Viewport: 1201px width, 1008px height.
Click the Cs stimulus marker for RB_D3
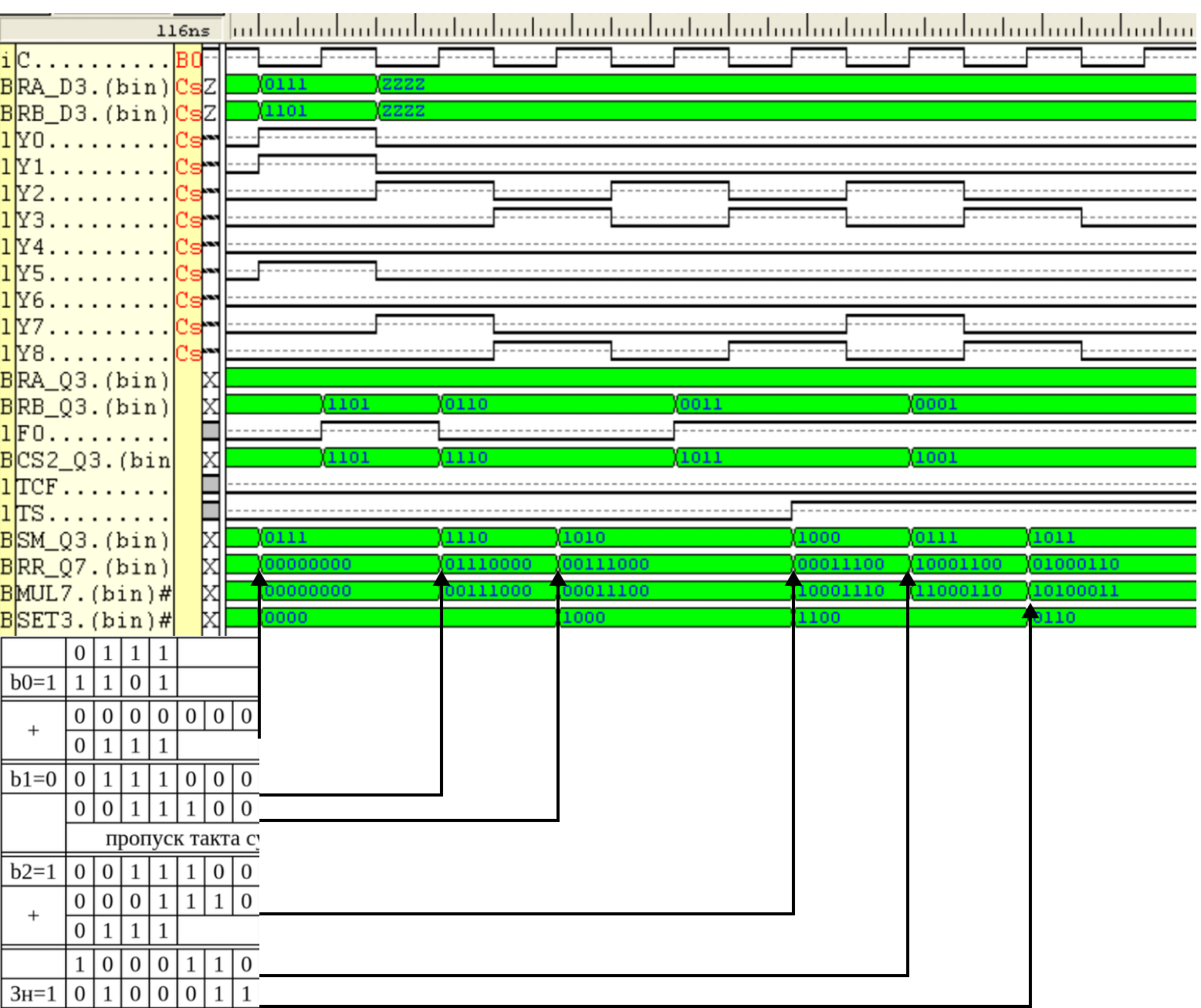(188, 113)
